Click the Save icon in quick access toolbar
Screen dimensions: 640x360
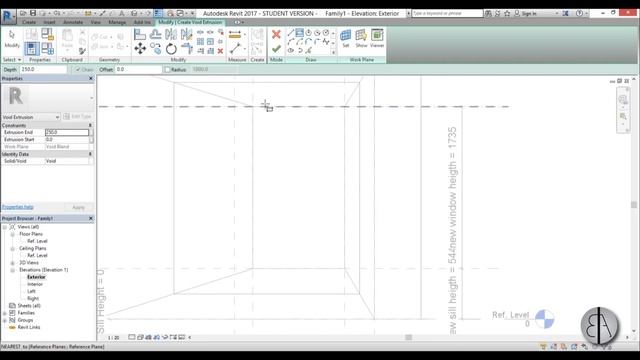pyautogui.click(x=33, y=13)
